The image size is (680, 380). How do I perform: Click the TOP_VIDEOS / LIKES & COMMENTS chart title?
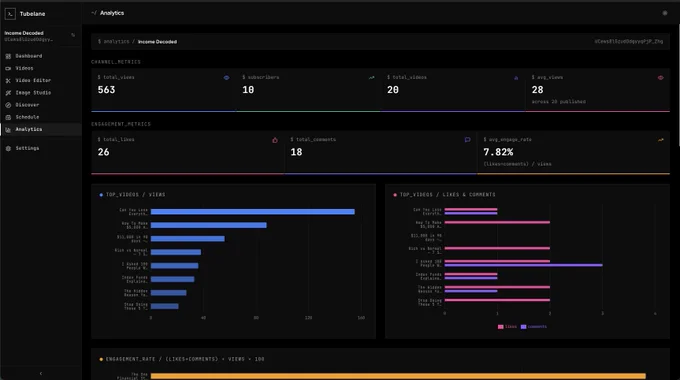[x=447, y=195]
